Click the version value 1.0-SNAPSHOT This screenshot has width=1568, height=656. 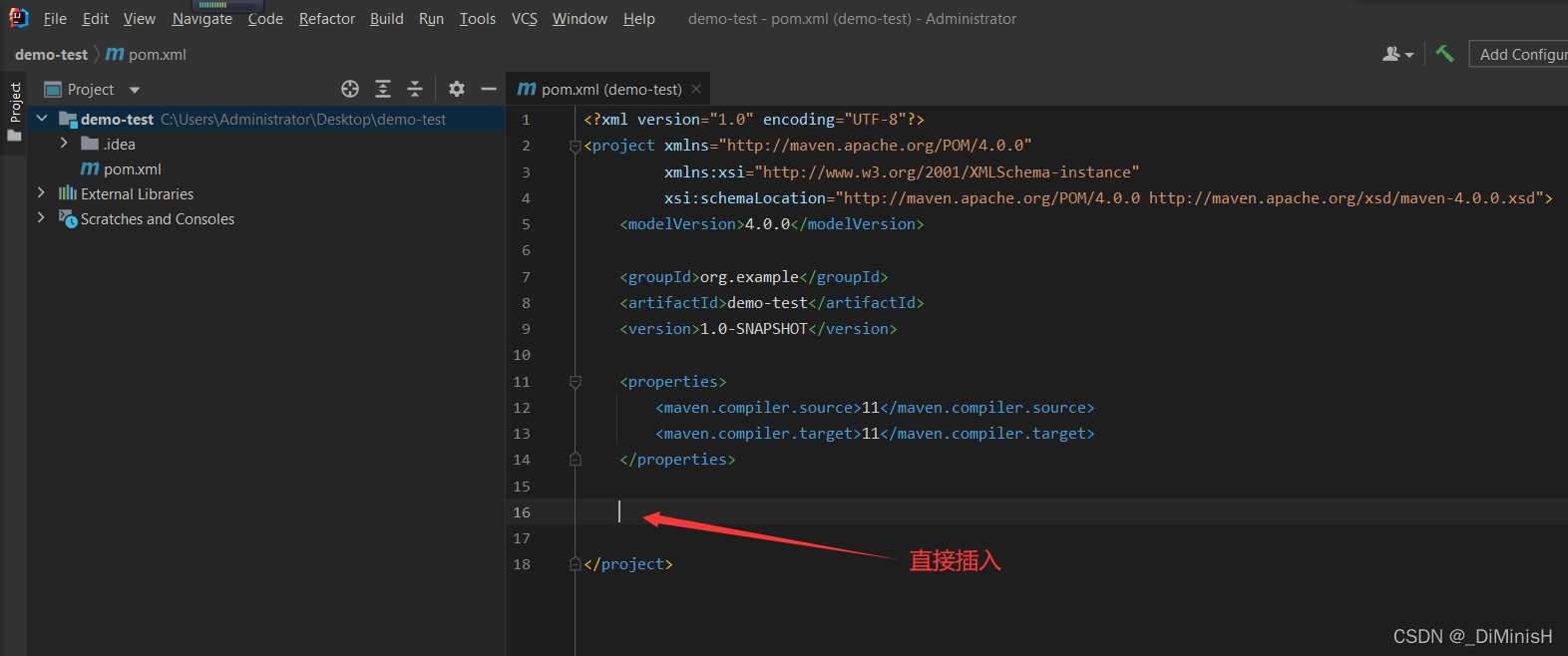pos(753,329)
